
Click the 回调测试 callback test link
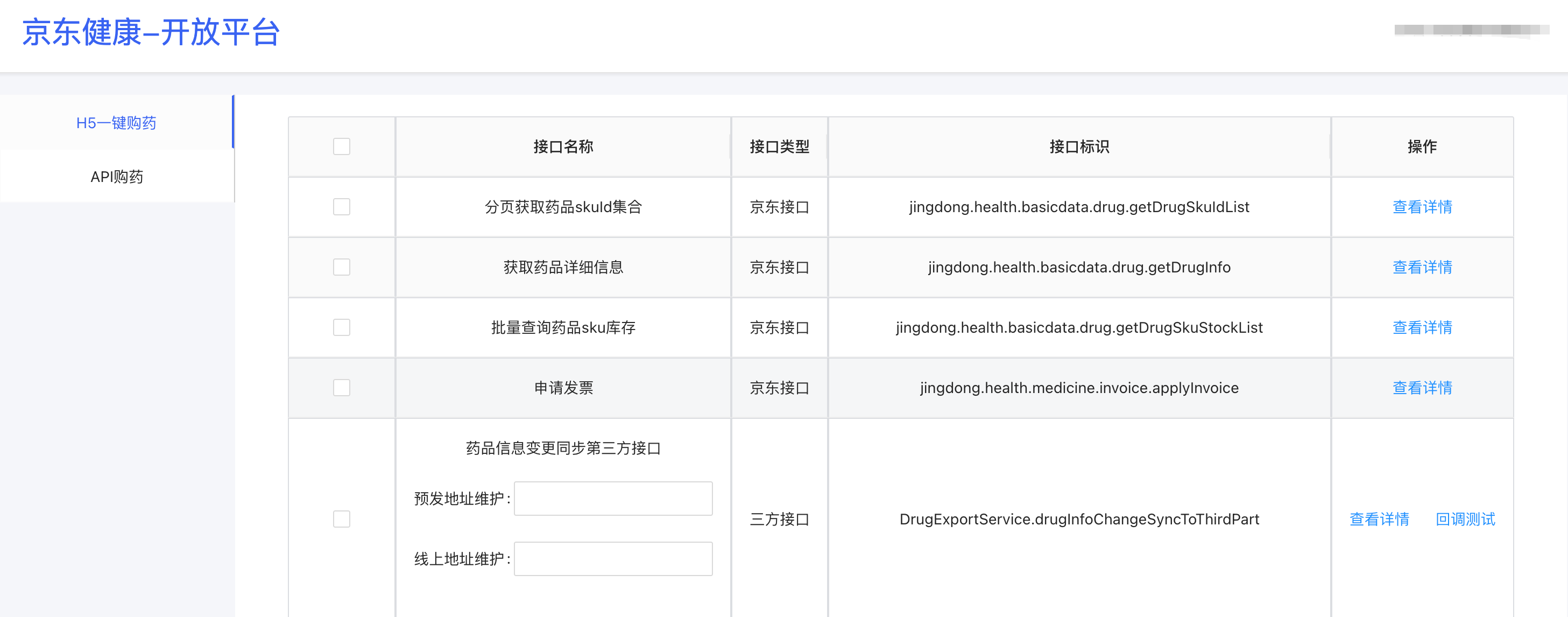[1465, 520]
